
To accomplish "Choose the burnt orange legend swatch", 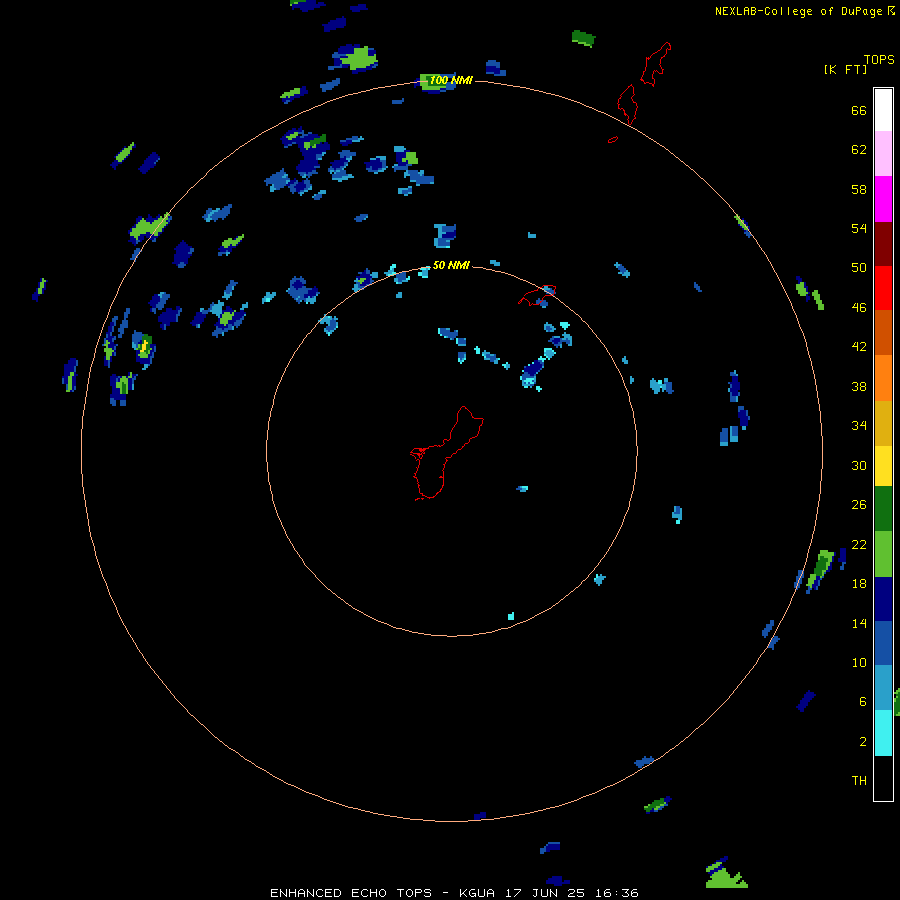I will pyautogui.click(x=883, y=332).
